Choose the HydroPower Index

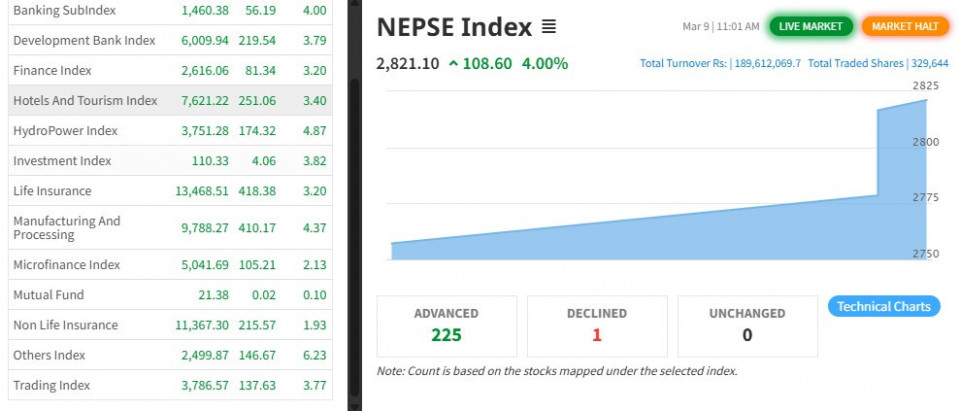click(x=65, y=130)
